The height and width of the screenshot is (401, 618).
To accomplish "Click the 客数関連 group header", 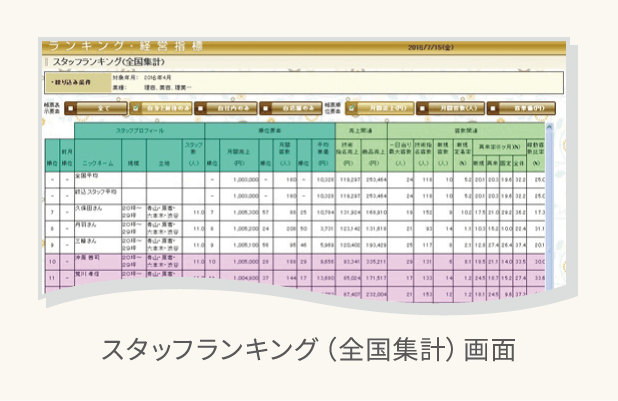I will pos(462,131).
